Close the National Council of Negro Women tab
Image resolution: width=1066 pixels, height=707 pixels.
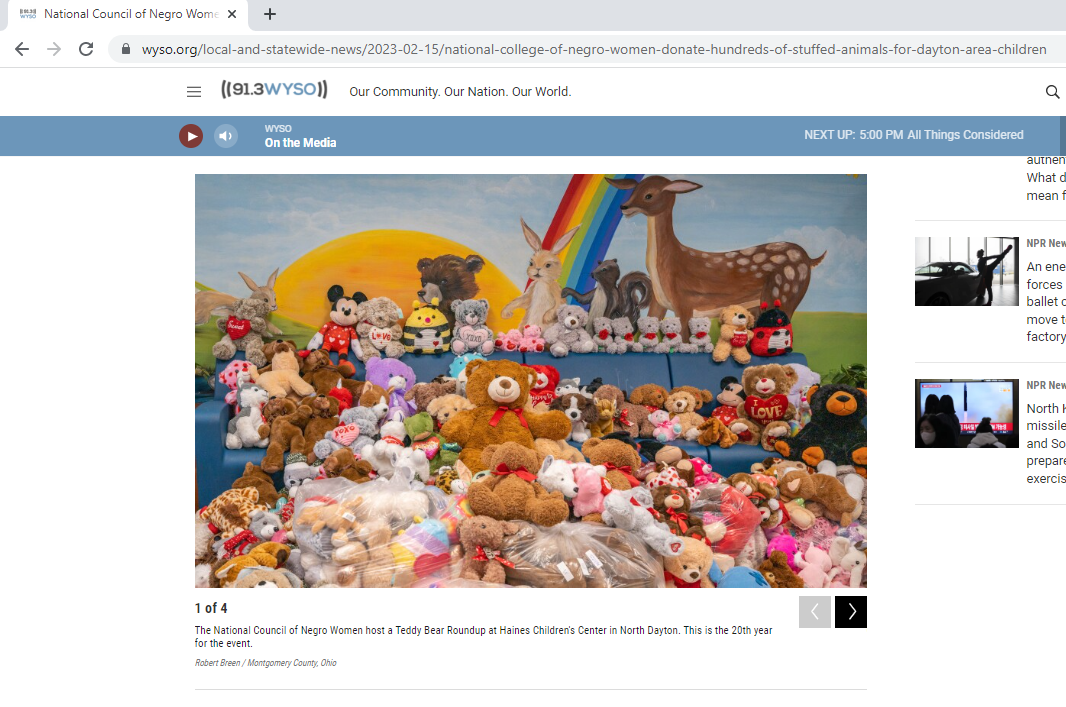tap(233, 15)
